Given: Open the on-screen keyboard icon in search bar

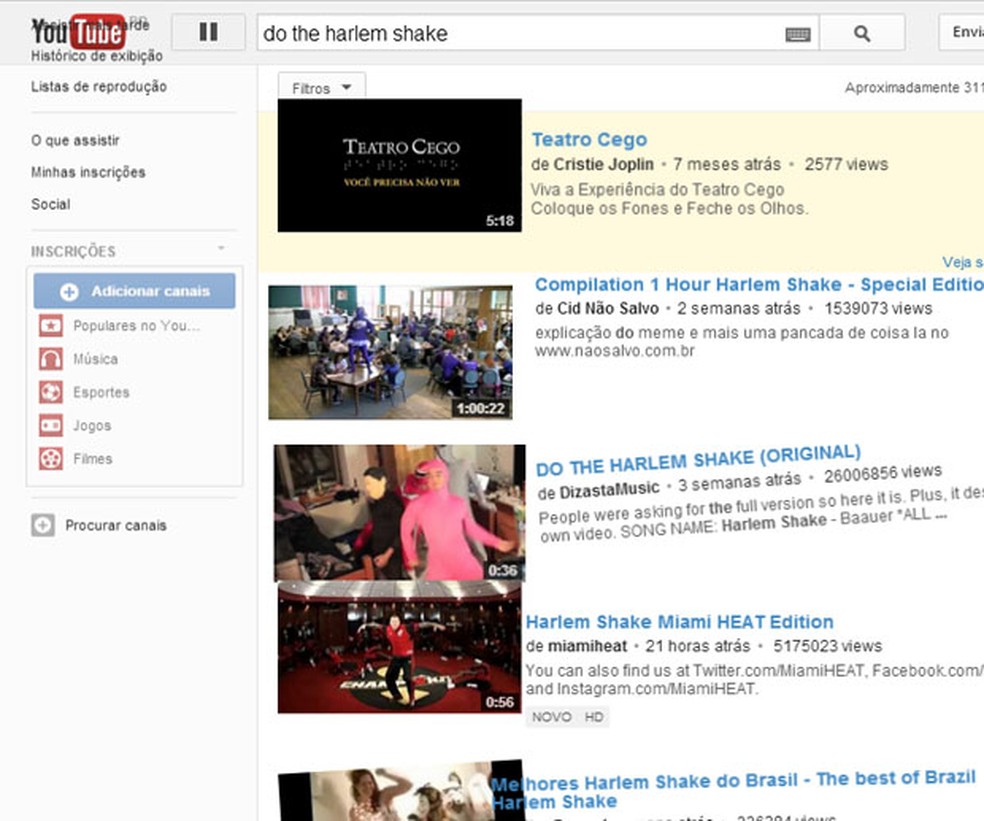Looking at the screenshot, I should [797, 32].
